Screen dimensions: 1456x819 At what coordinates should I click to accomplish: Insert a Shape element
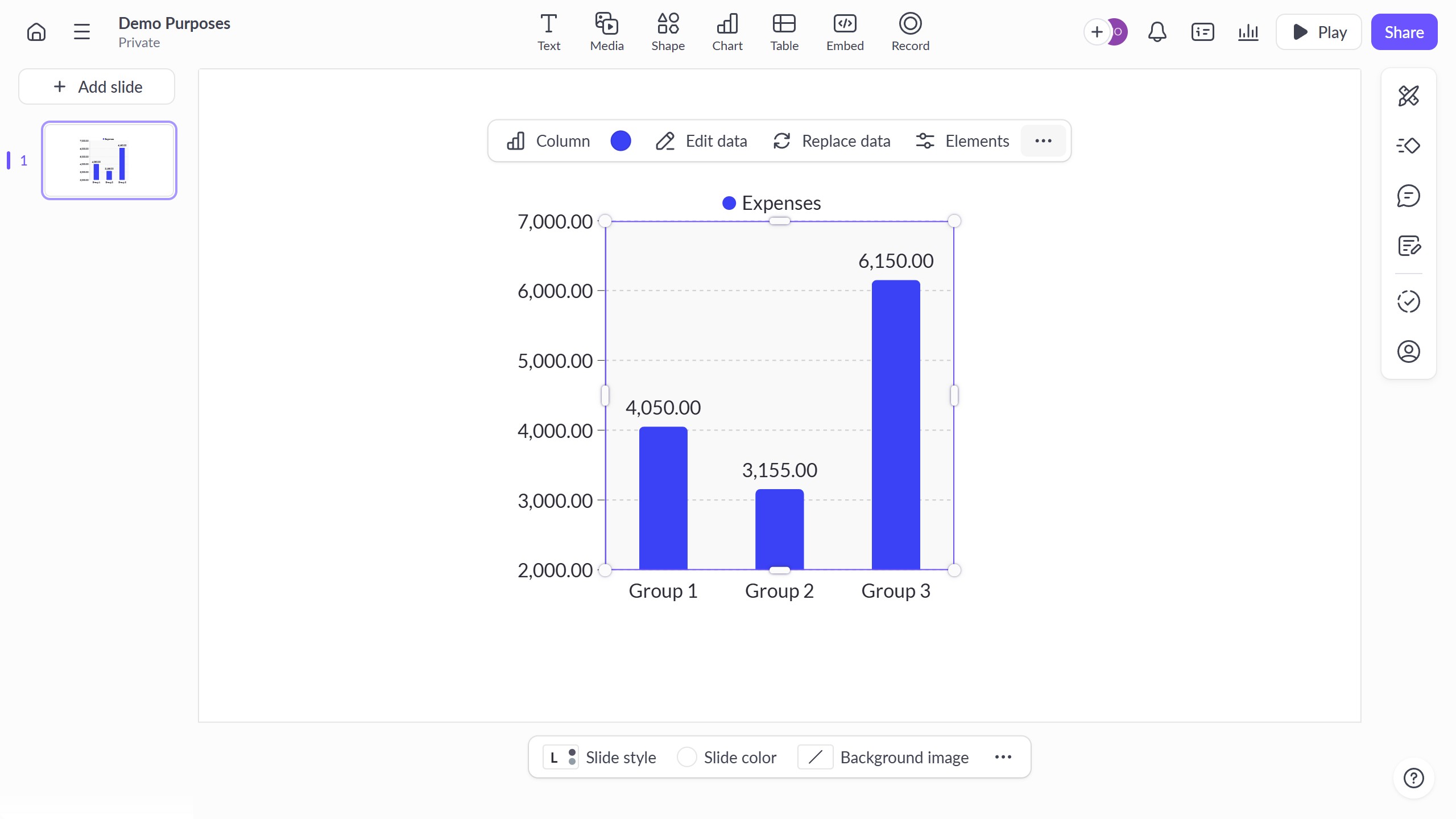pyautogui.click(x=668, y=32)
